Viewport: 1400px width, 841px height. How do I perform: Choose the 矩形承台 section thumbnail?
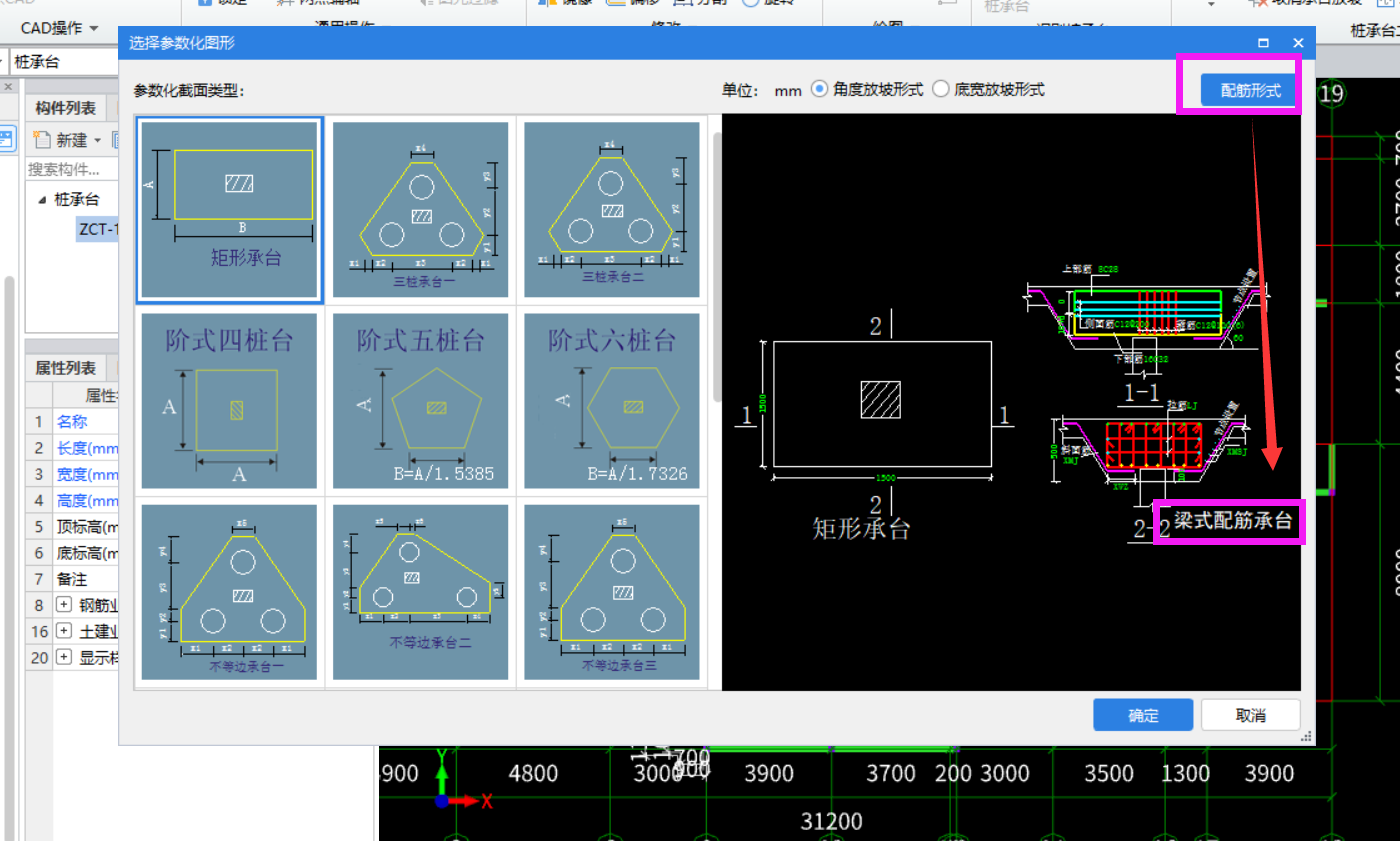[x=229, y=210]
